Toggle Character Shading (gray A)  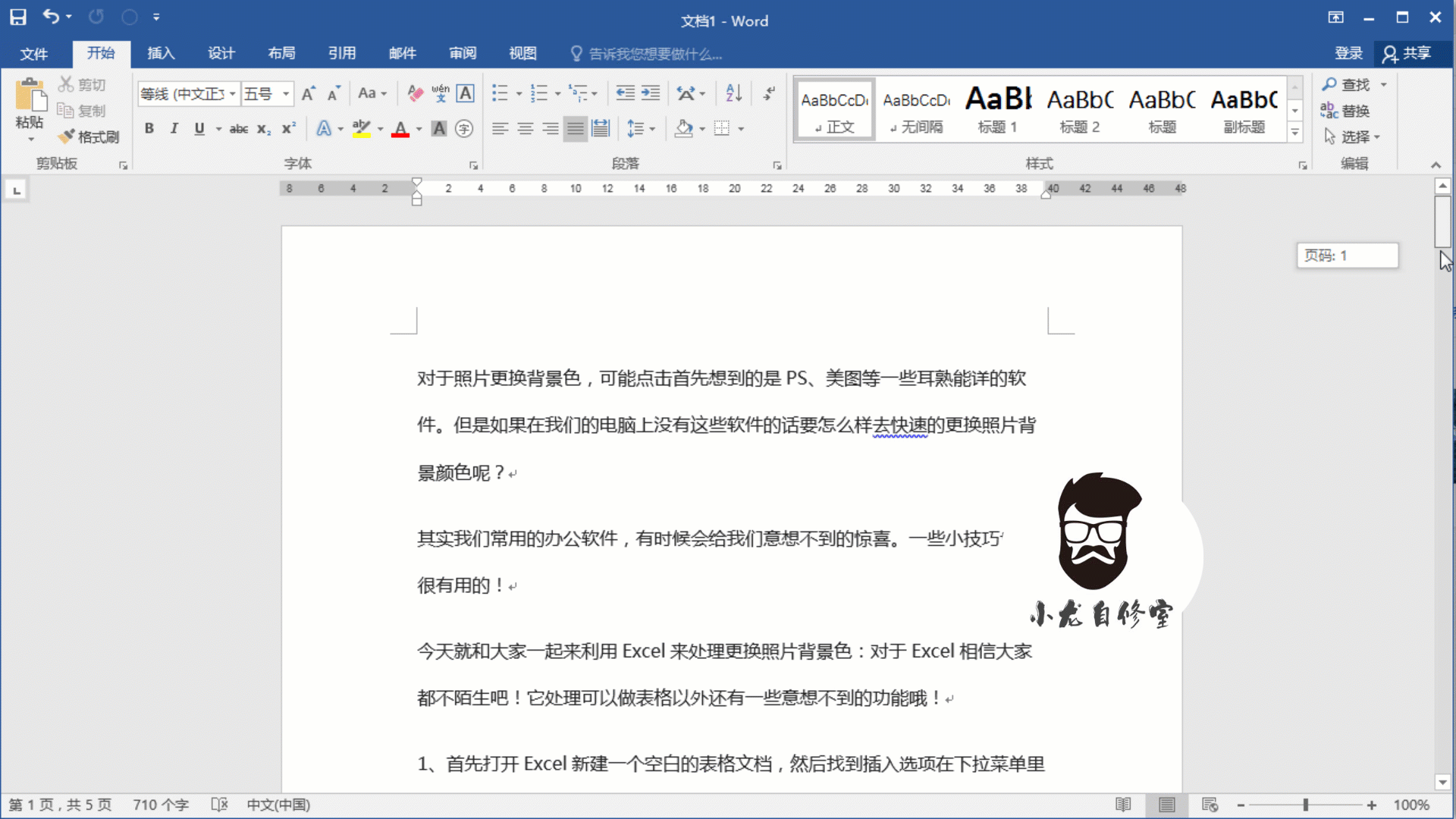tap(439, 129)
